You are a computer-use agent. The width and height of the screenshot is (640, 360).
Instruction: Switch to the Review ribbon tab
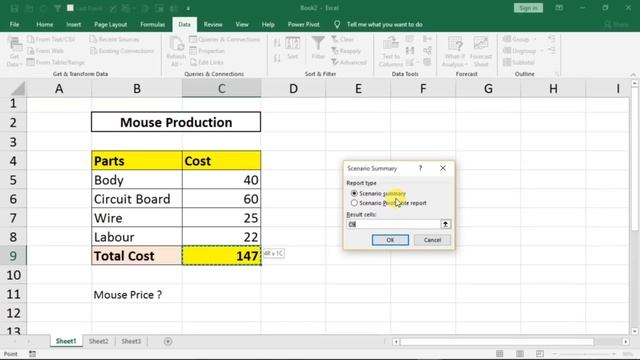213,24
